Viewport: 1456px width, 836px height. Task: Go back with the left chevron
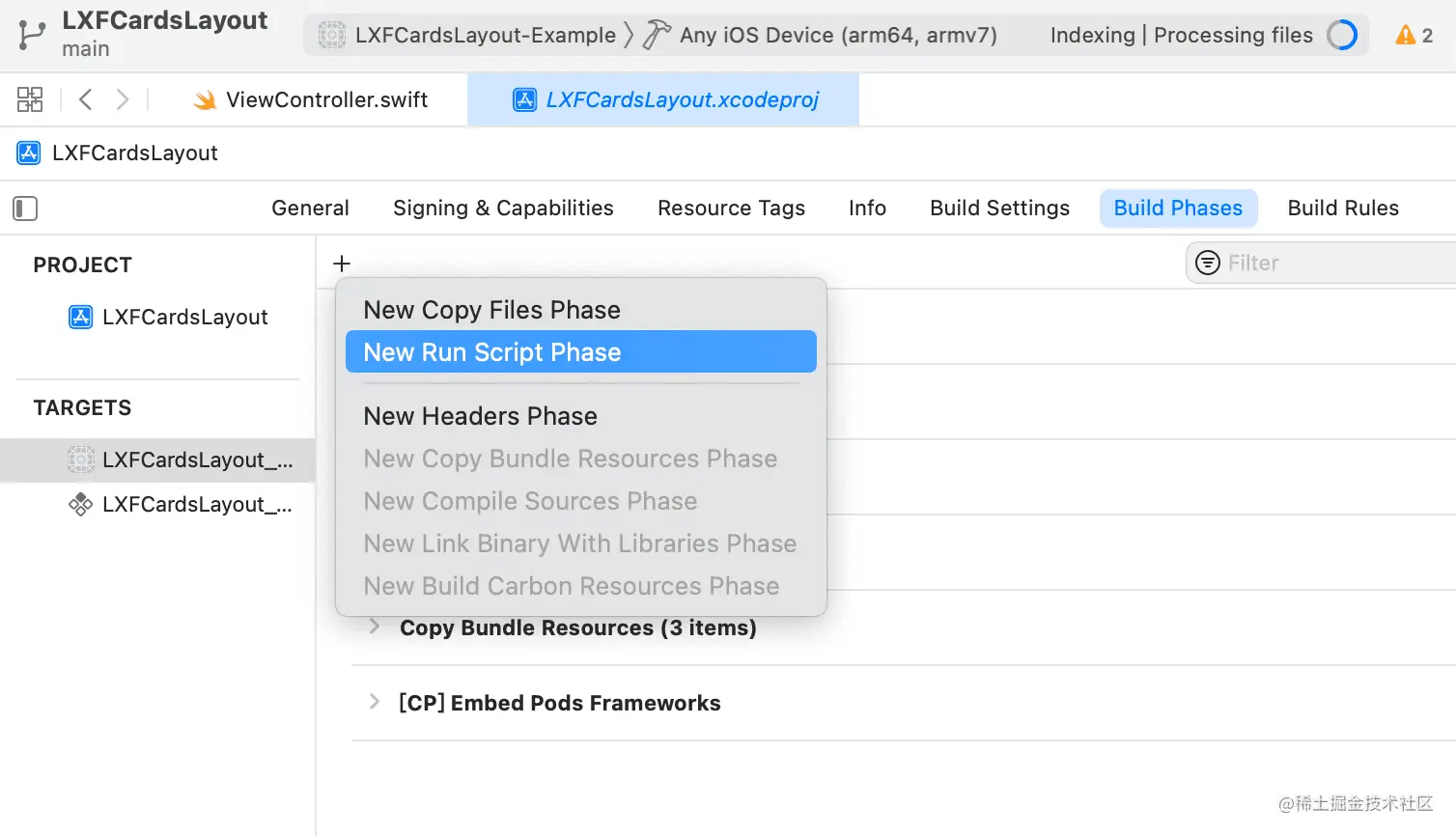click(x=85, y=99)
